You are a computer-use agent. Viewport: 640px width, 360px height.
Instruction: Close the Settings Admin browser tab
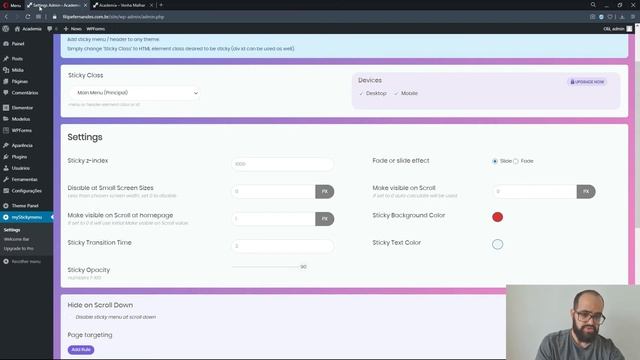[85, 5]
